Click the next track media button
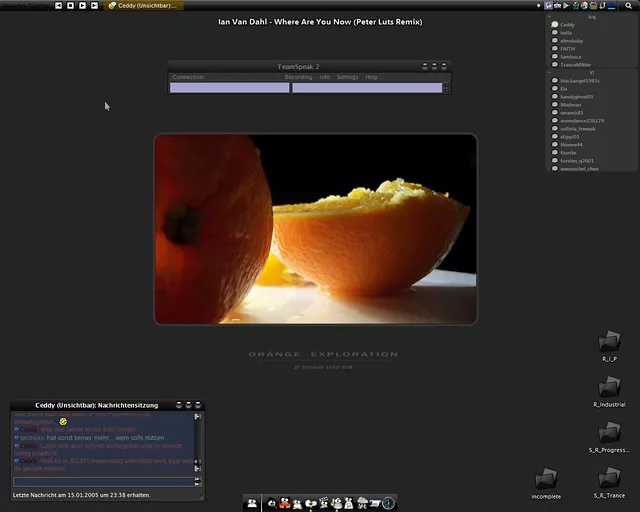The width and height of the screenshot is (640, 512). 94,5
